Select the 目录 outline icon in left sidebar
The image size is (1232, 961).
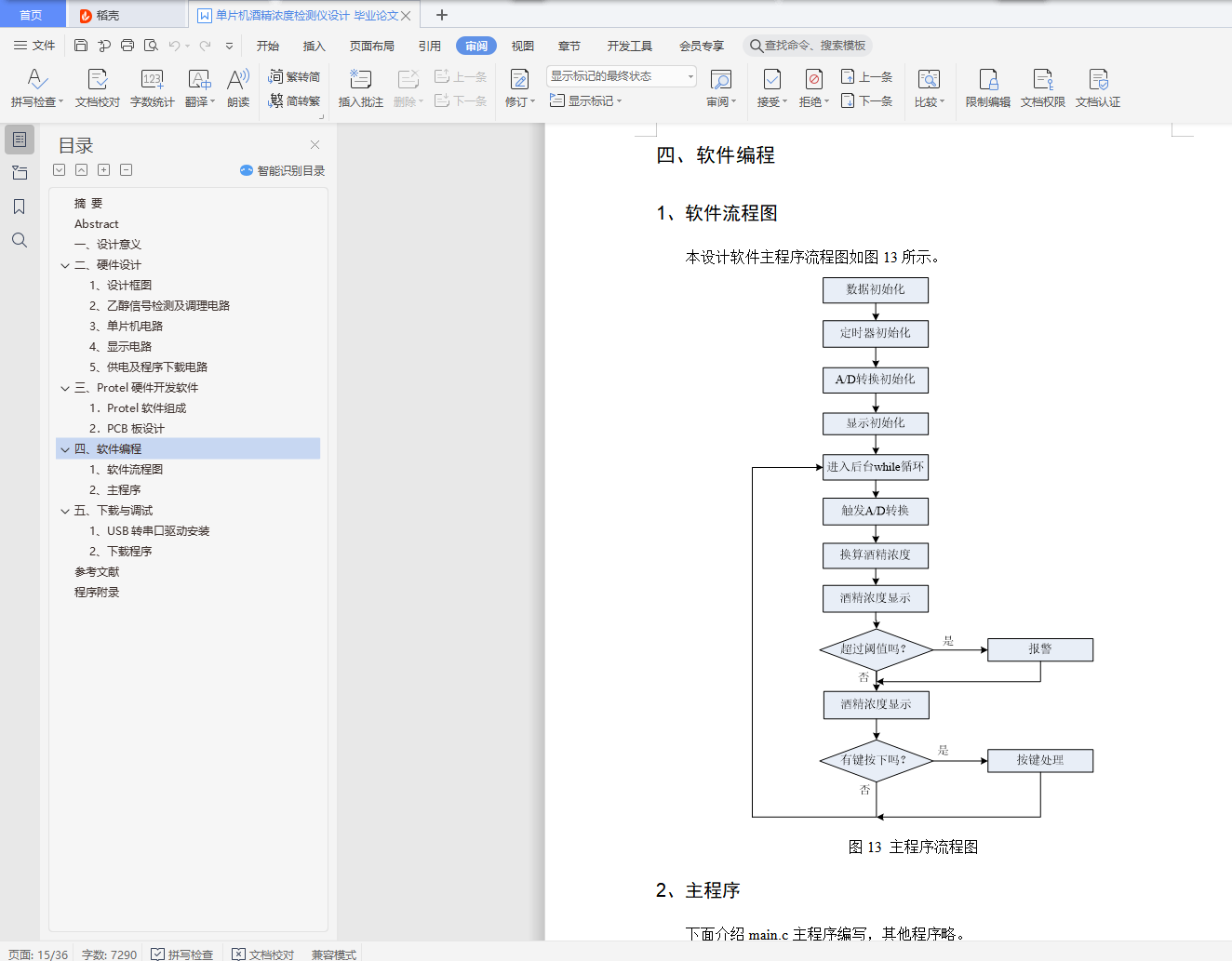20,140
